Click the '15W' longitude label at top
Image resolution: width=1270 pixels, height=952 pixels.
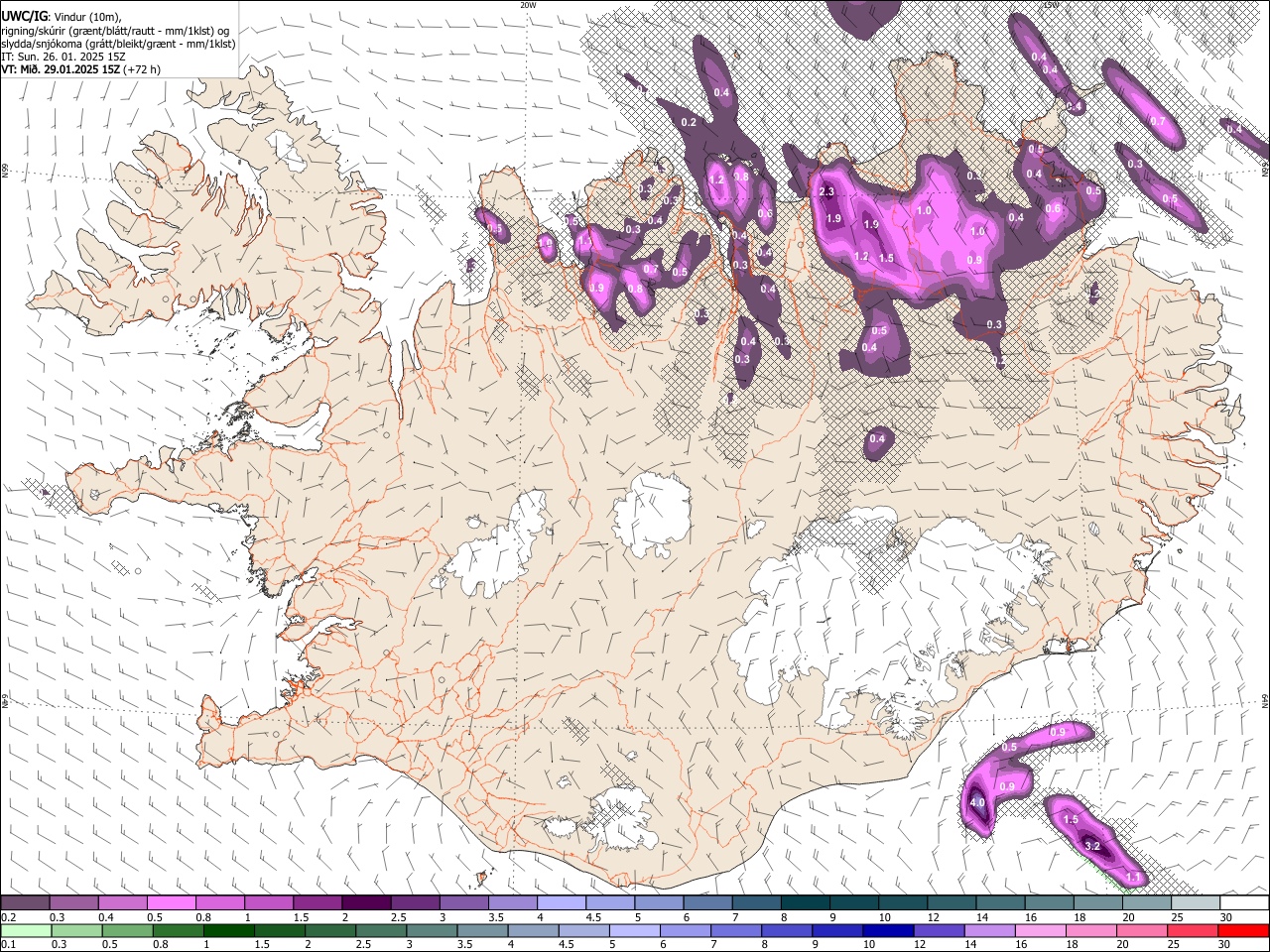point(1051,5)
